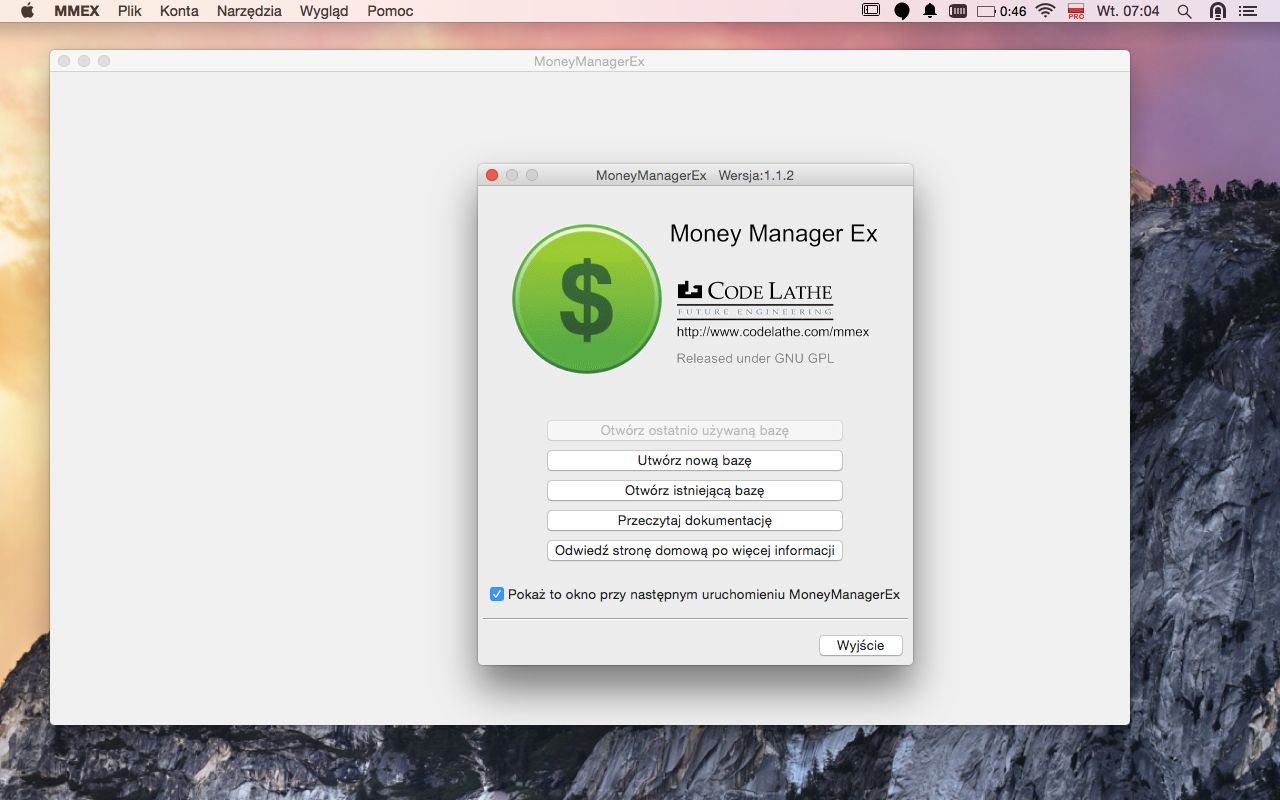Click the 'Money Manager Ex' heading text

[774, 234]
